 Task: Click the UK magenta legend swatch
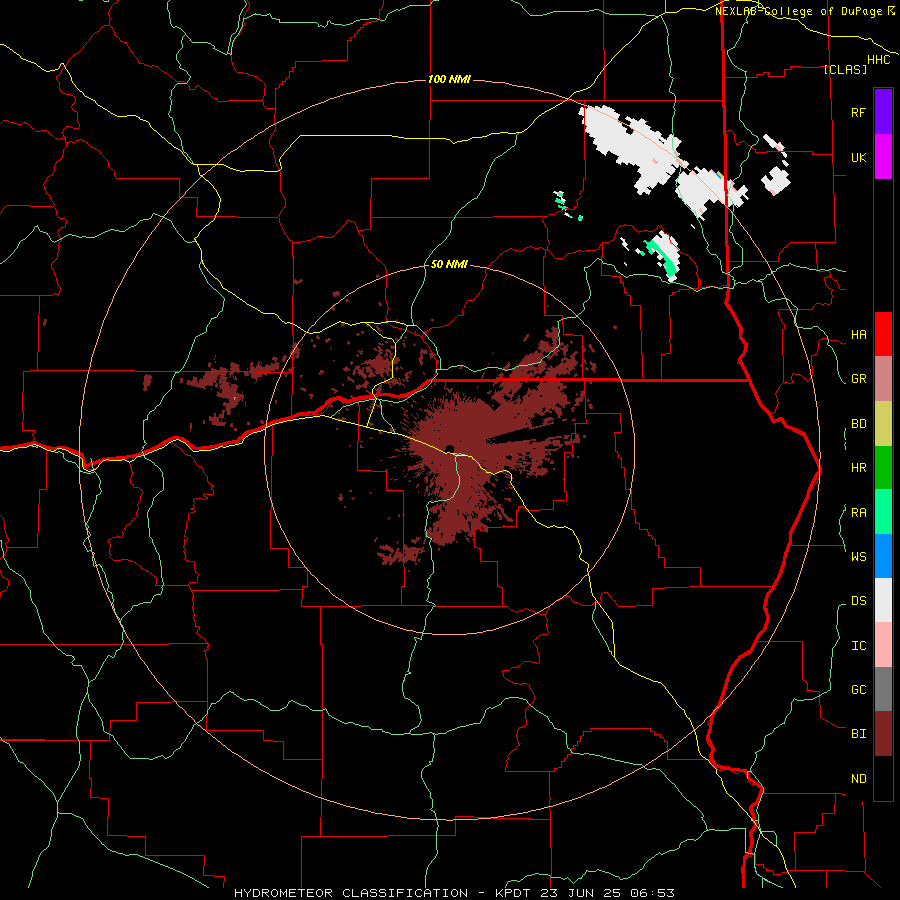click(x=883, y=157)
